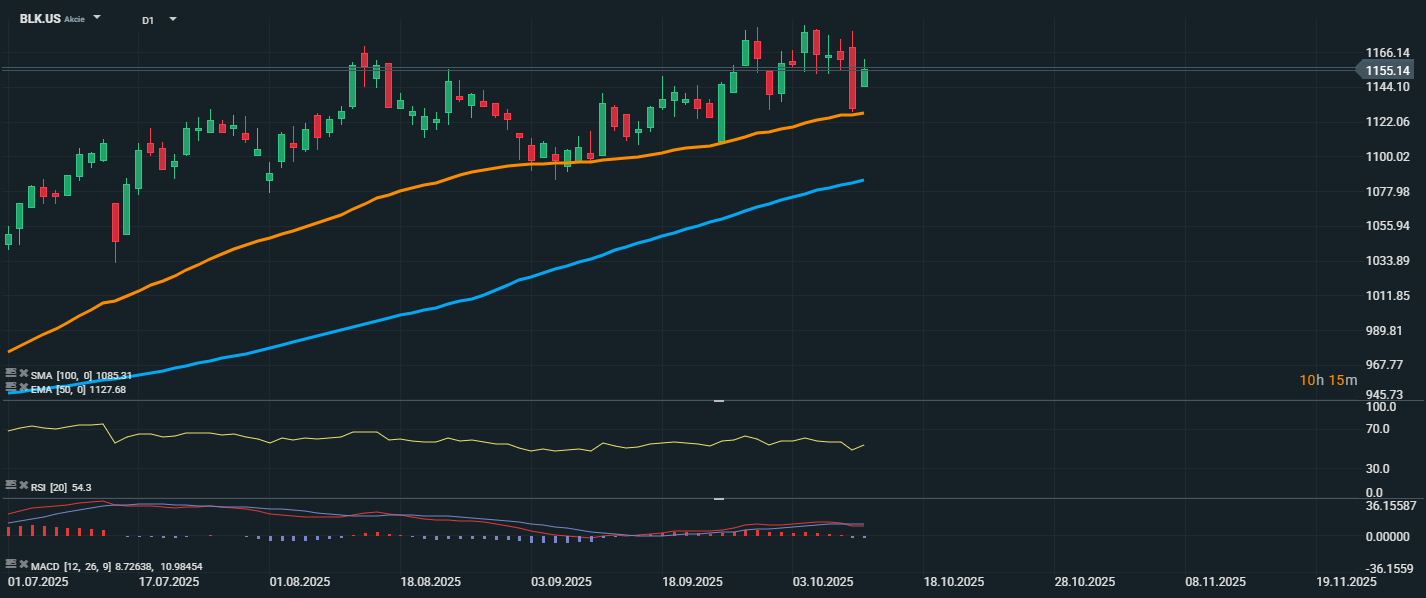
Task: Click the BLK.US ticker name
Action: point(39,19)
